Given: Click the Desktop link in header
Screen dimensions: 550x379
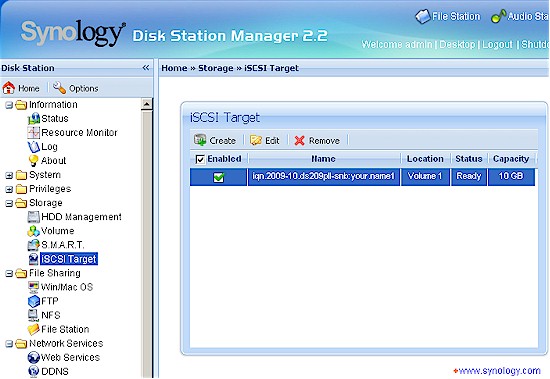Looking at the screenshot, I should click(457, 45).
